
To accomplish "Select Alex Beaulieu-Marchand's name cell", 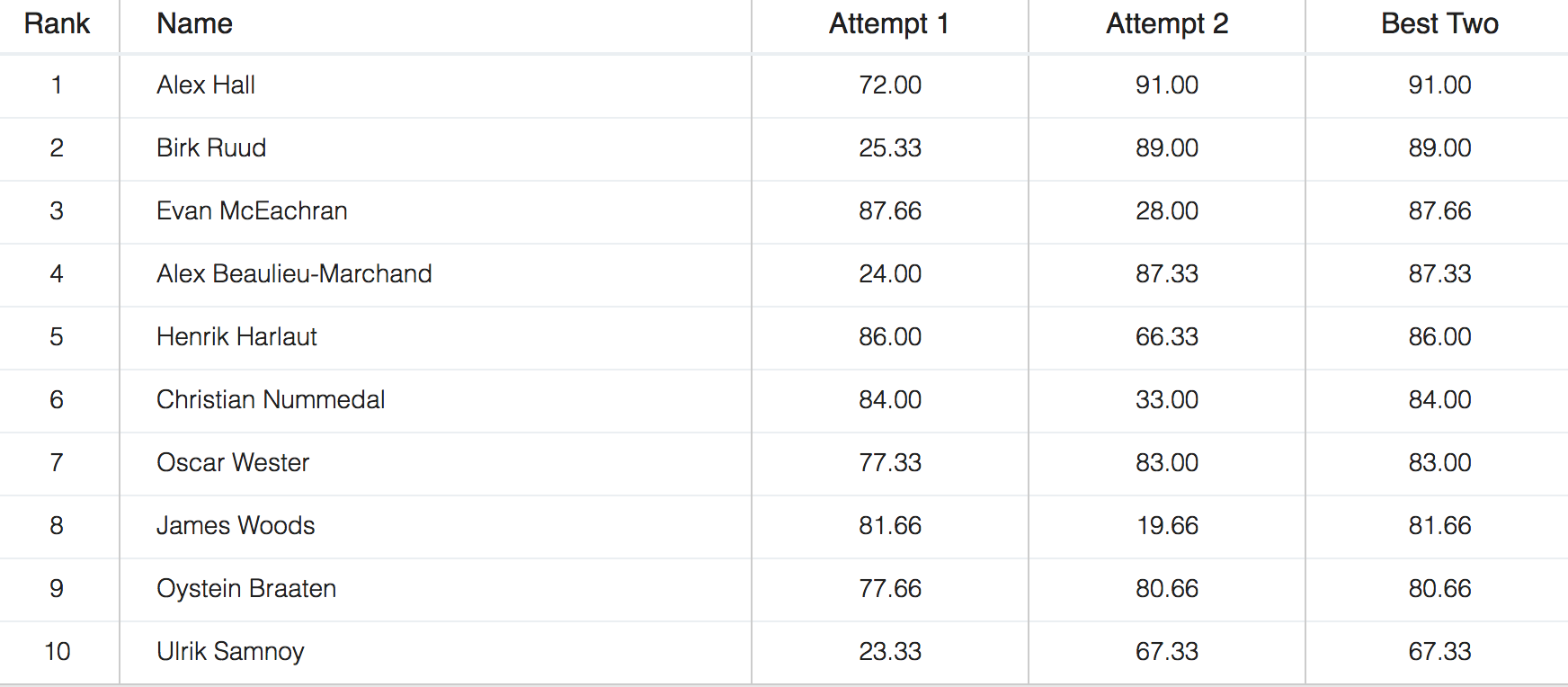I will pos(294,274).
